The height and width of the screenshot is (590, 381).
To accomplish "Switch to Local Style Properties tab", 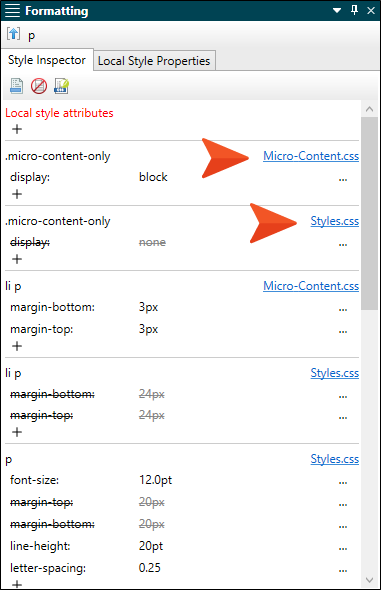I will click(154, 61).
